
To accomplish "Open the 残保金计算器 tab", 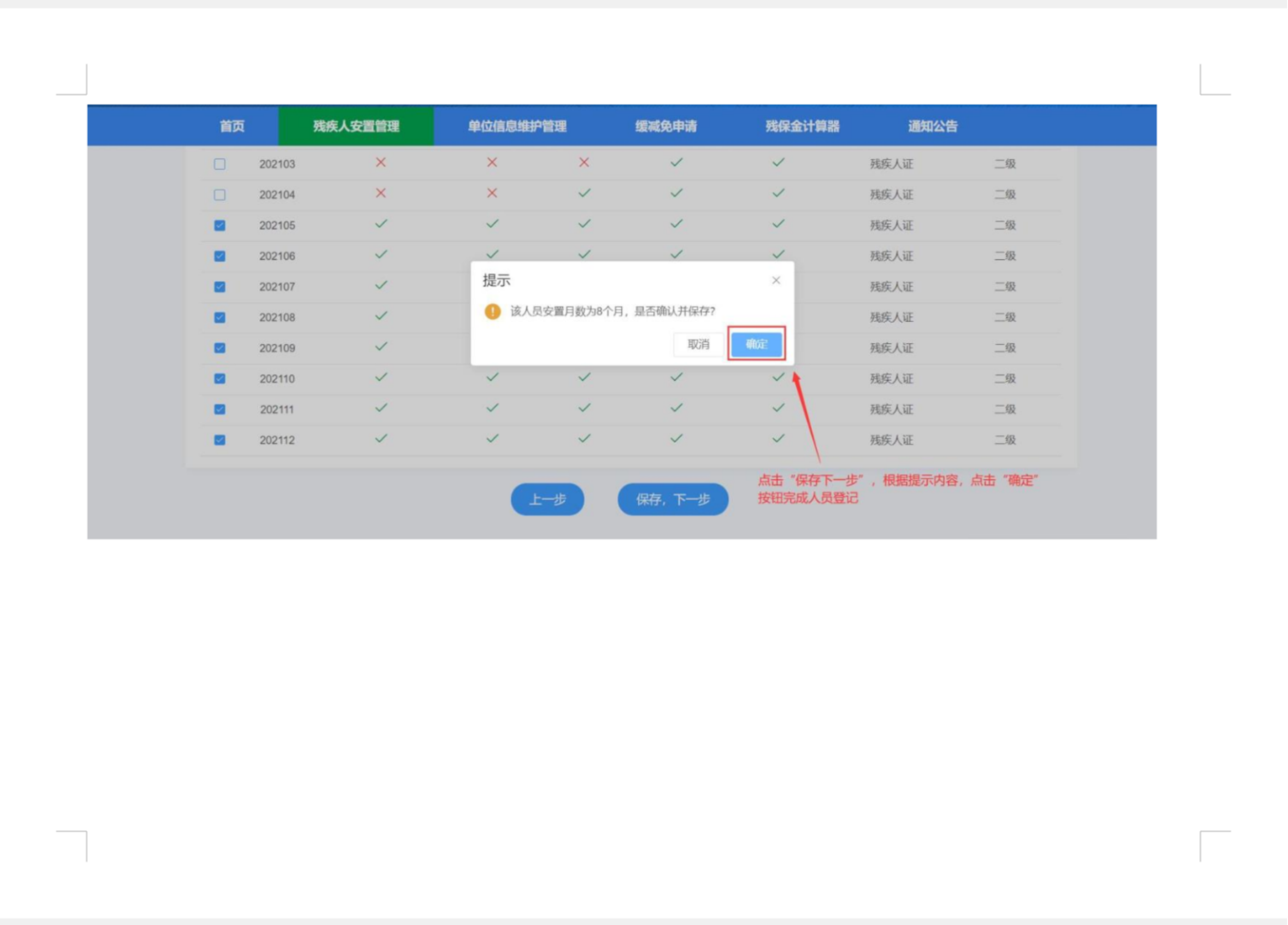I will (802, 126).
